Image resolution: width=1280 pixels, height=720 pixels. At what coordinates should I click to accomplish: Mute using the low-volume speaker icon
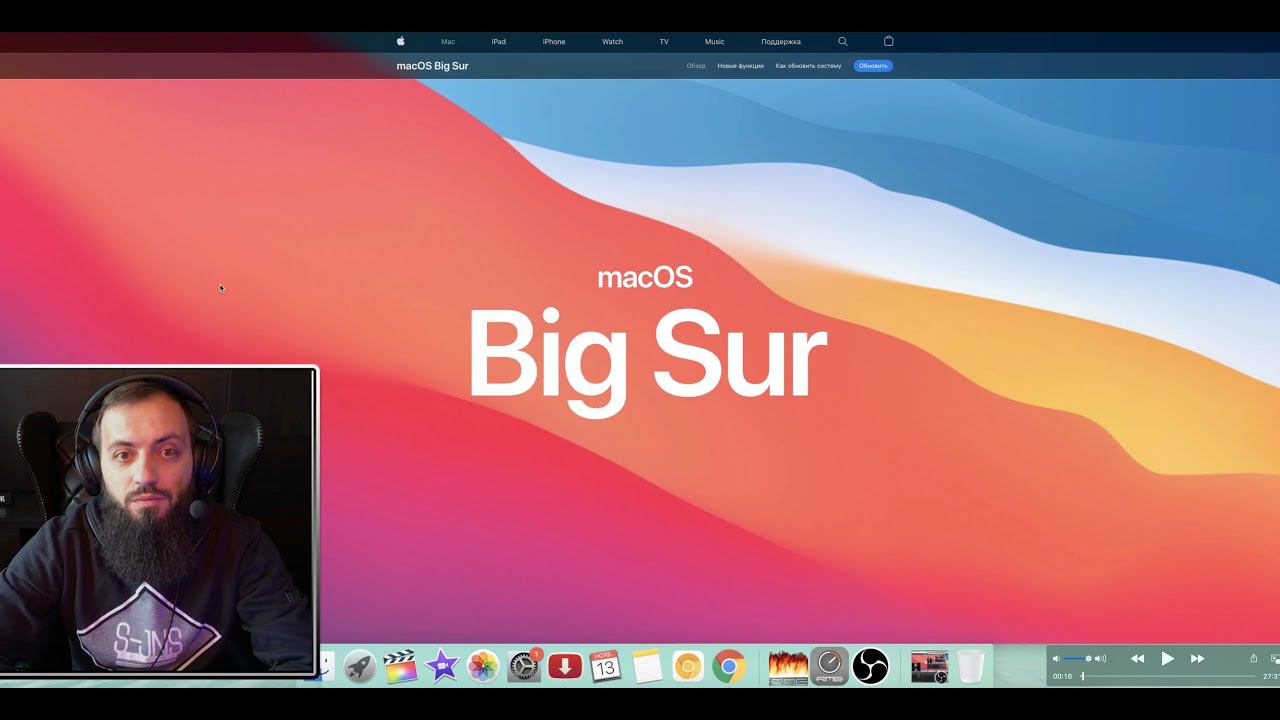click(1056, 659)
